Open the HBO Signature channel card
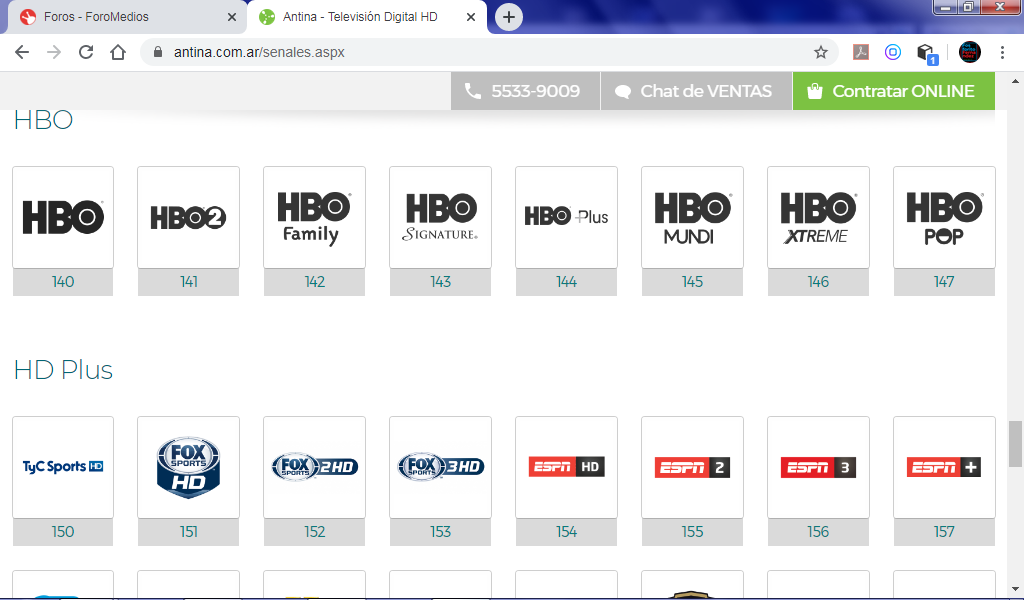The height and width of the screenshot is (600, 1024). click(440, 217)
